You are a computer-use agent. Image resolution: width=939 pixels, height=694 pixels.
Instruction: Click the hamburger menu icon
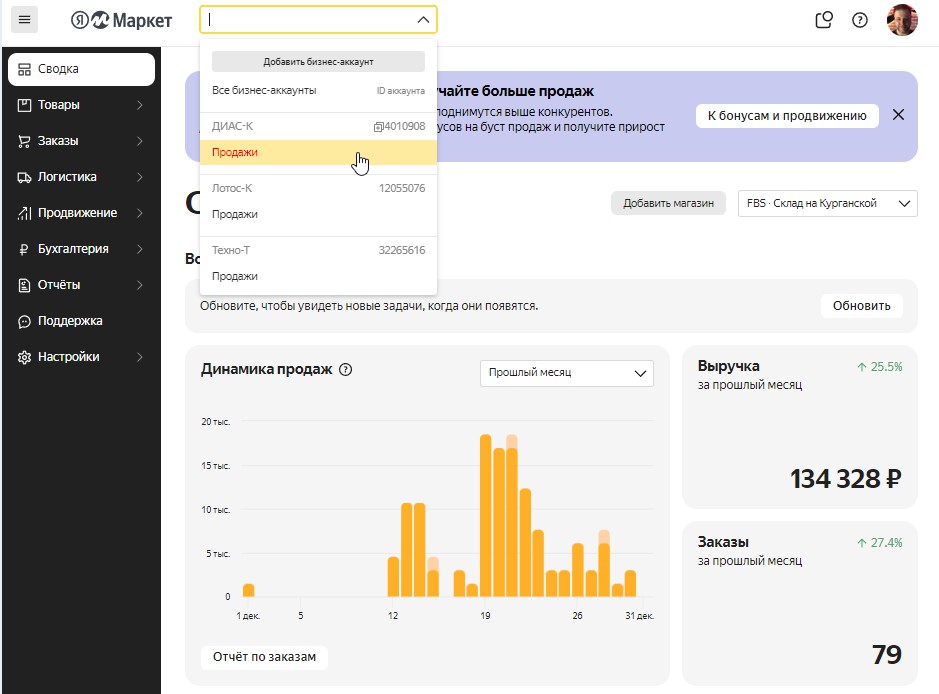coord(25,20)
